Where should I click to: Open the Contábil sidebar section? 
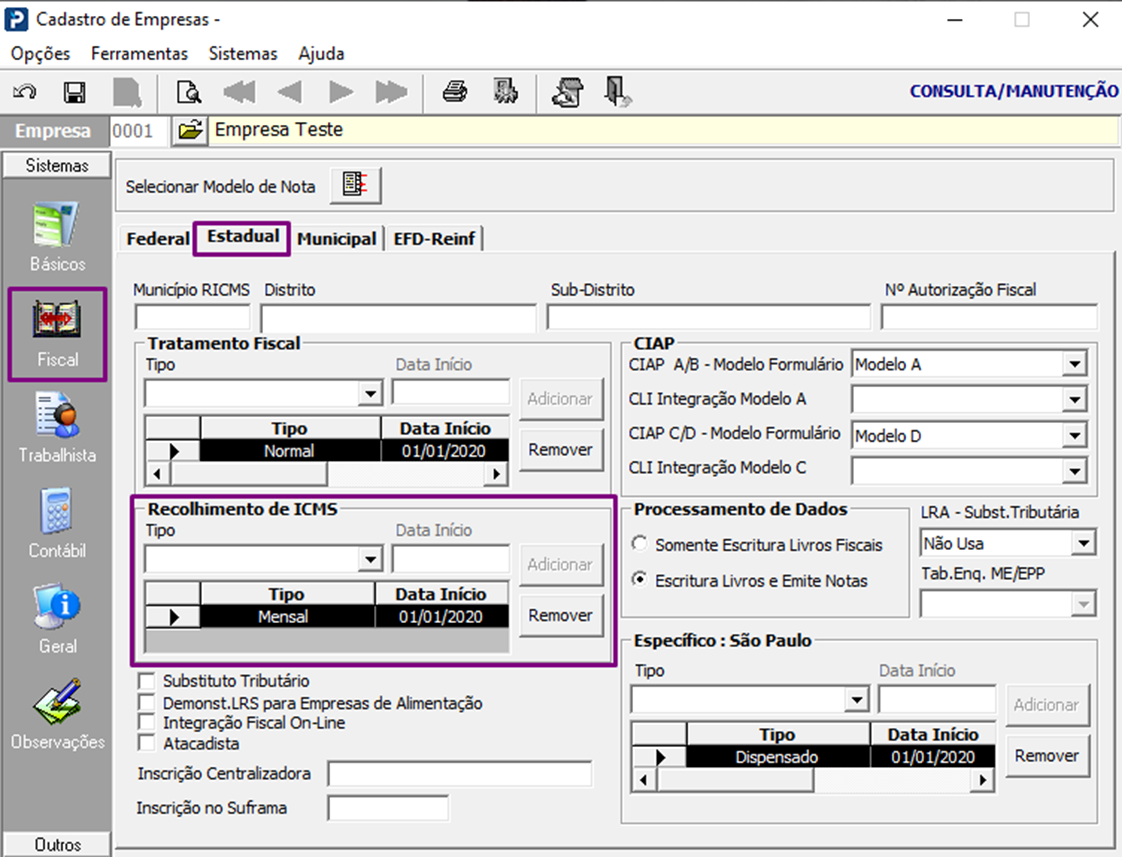(x=57, y=523)
